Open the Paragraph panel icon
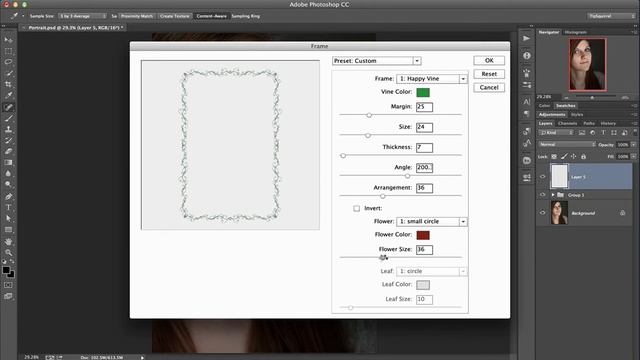640x360 pixels. tap(527, 114)
